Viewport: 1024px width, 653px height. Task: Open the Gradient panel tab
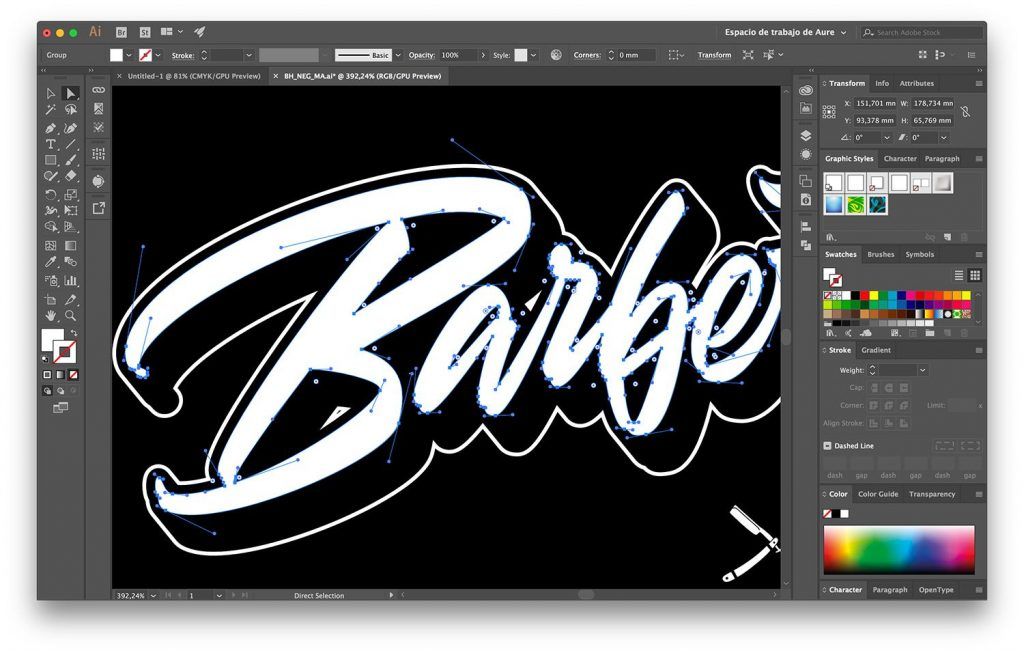876,351
